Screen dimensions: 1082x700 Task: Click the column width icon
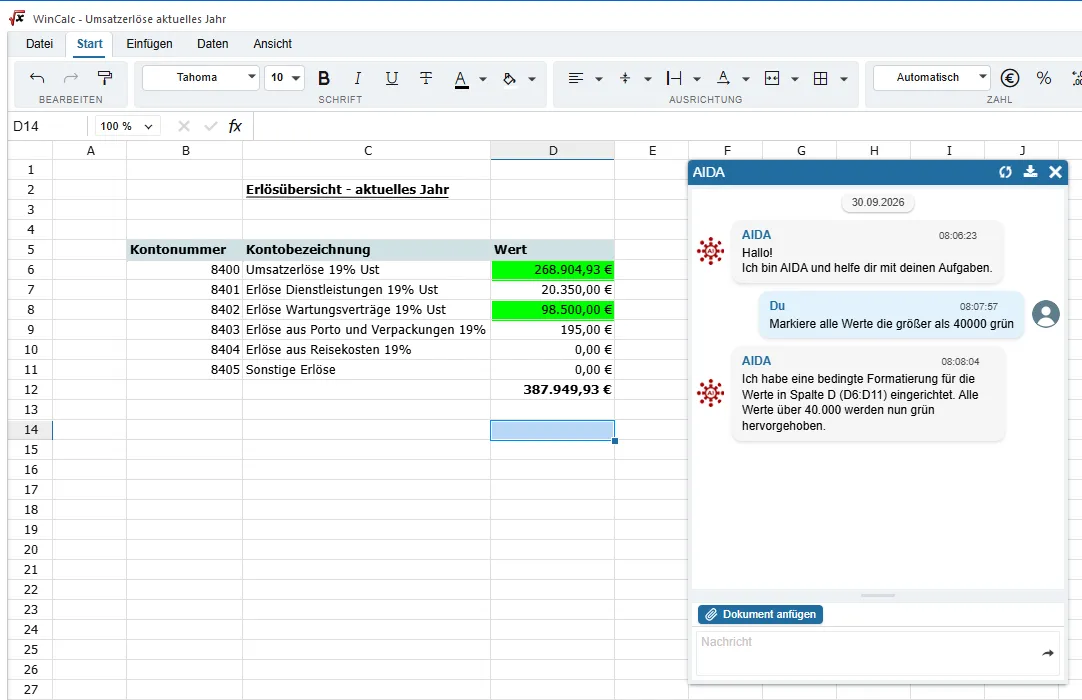coord(674,78)
